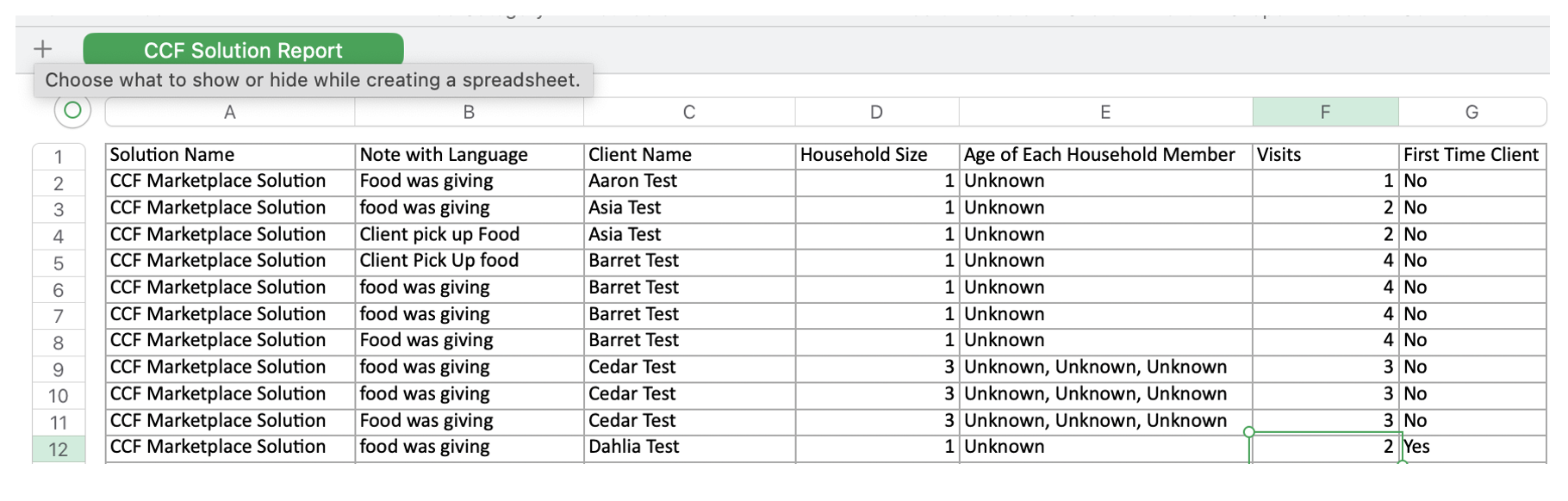The width and height of the screenshot is (1568, 501).
Task: Click the circular table handle above row numbers
Action: 72,110
